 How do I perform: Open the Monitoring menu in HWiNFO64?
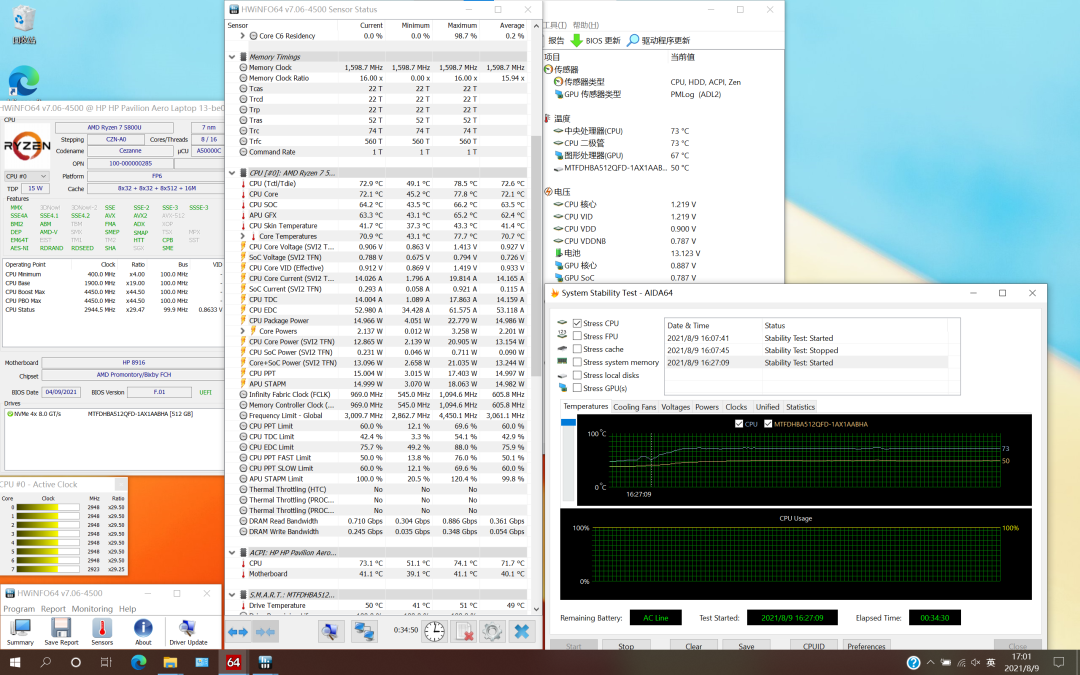tap(92, 609)
